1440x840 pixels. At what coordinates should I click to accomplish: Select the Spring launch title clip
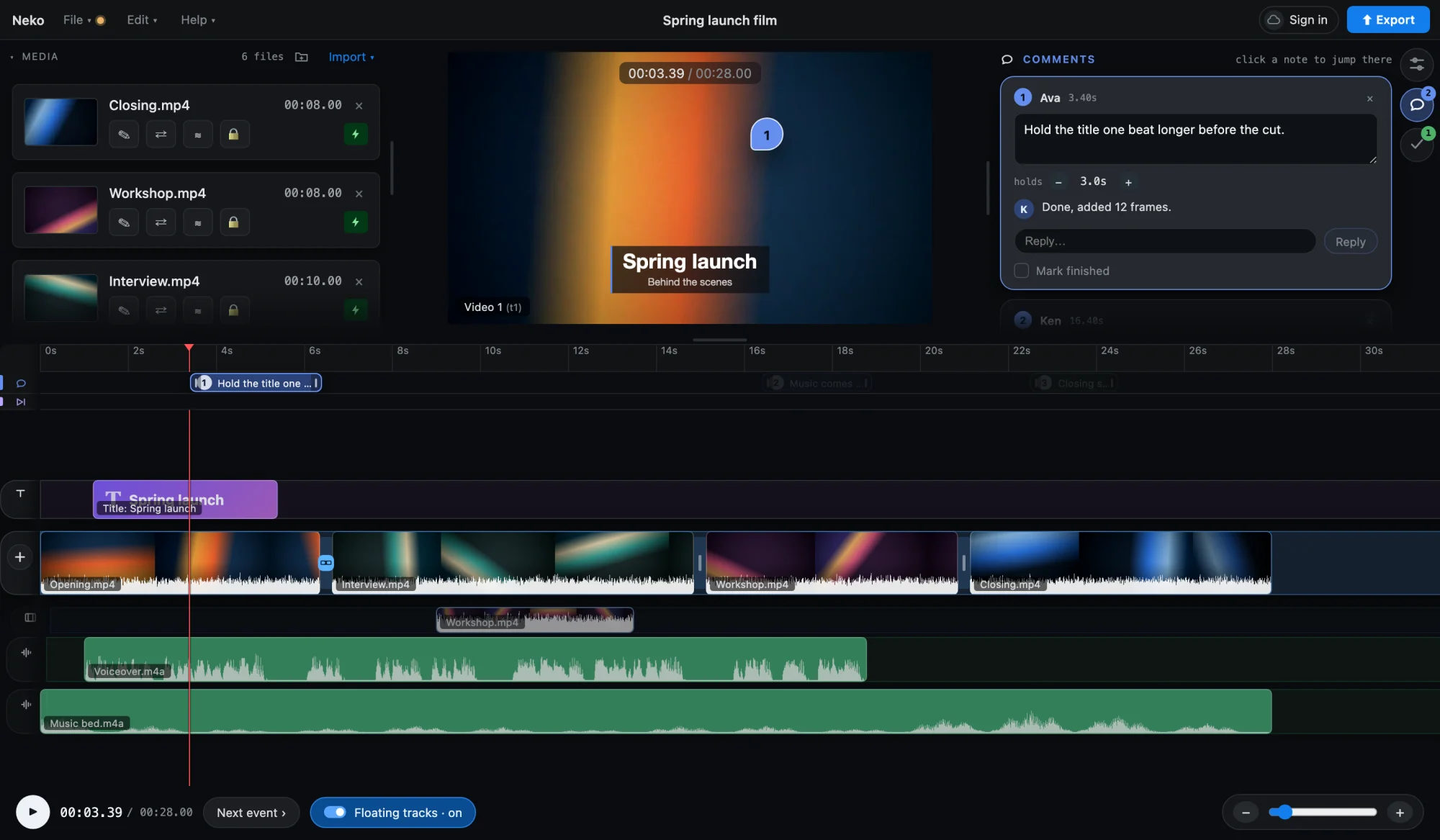(185, 500)
